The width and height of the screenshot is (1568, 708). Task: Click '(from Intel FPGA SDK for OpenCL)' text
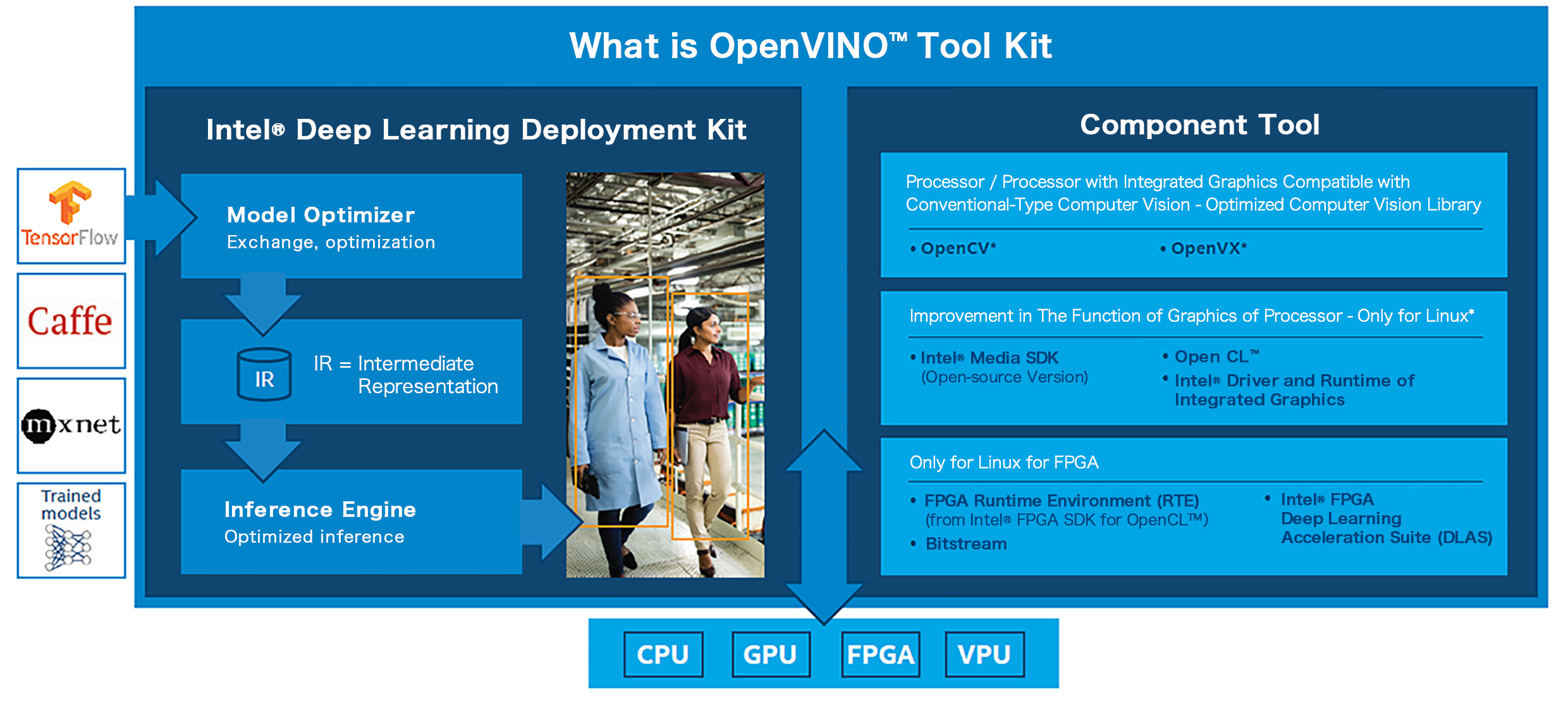(x=1067, y=520)
